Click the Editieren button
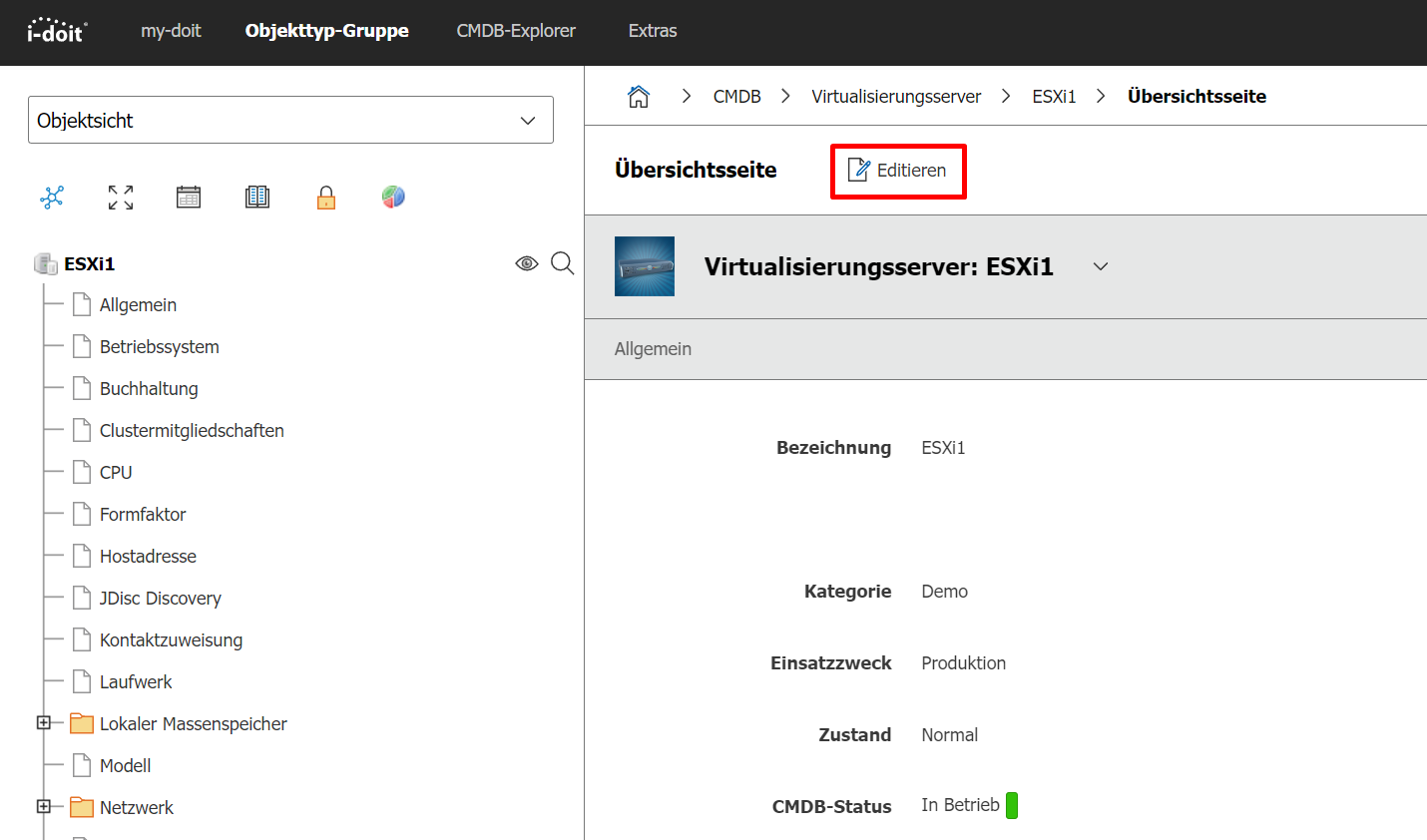Image resolution: width=1427 pixels, height=840 pixels. [898, 171]
